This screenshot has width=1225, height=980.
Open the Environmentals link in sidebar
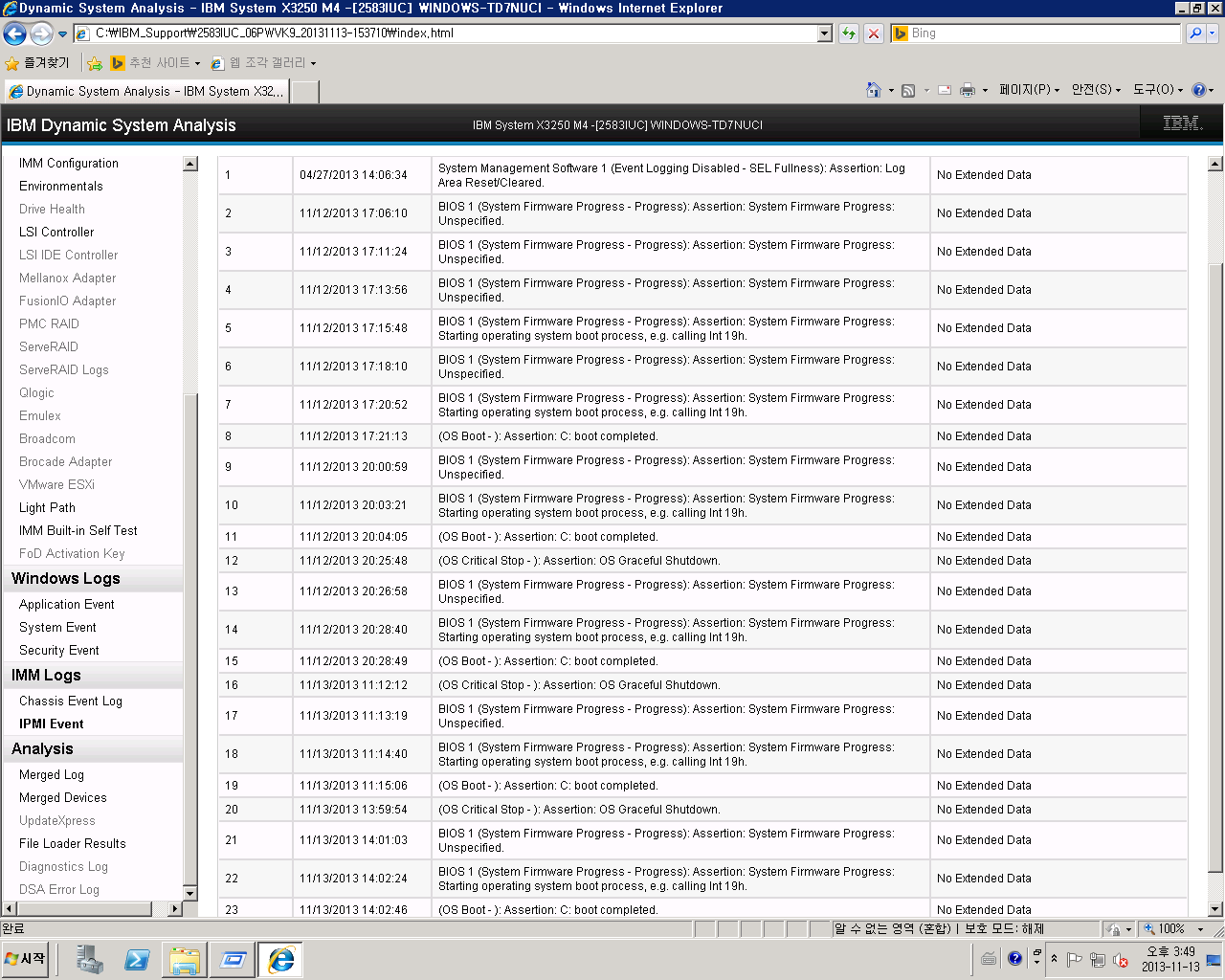pyautogui.click(x=61, y=187)
